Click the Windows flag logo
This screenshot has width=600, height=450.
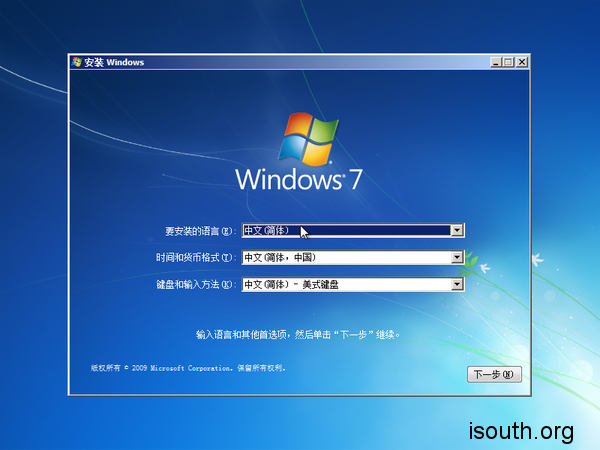point(307,138)
